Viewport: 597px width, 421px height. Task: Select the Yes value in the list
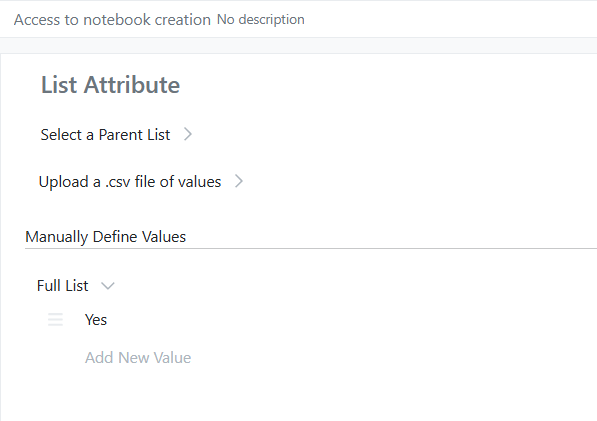point(96,320)
